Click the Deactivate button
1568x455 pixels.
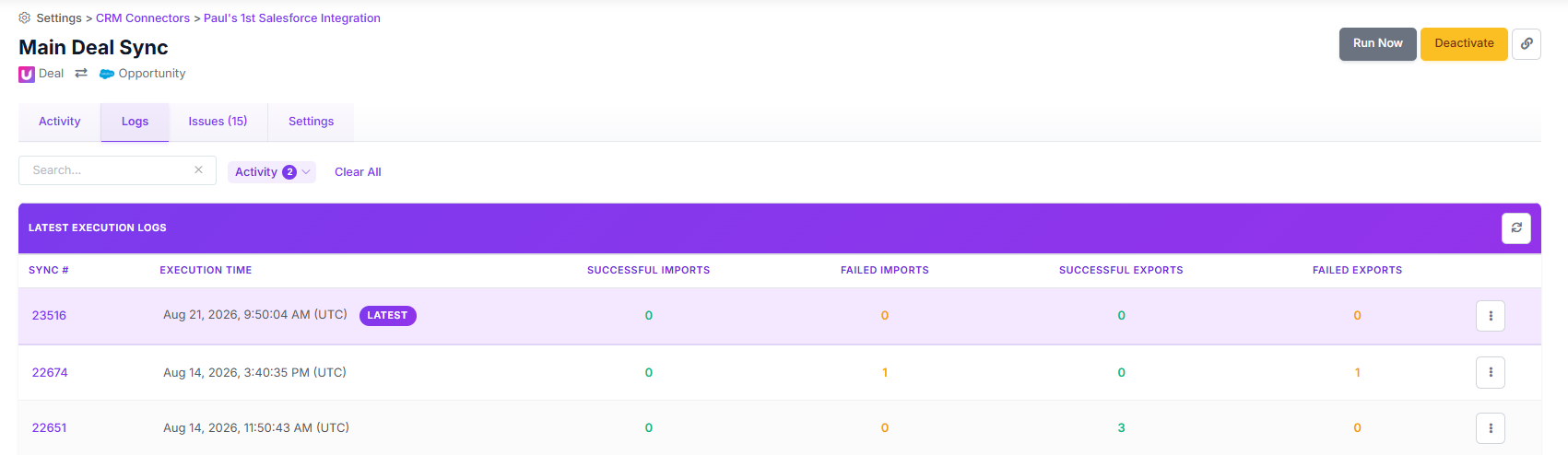pos(1464,44)
